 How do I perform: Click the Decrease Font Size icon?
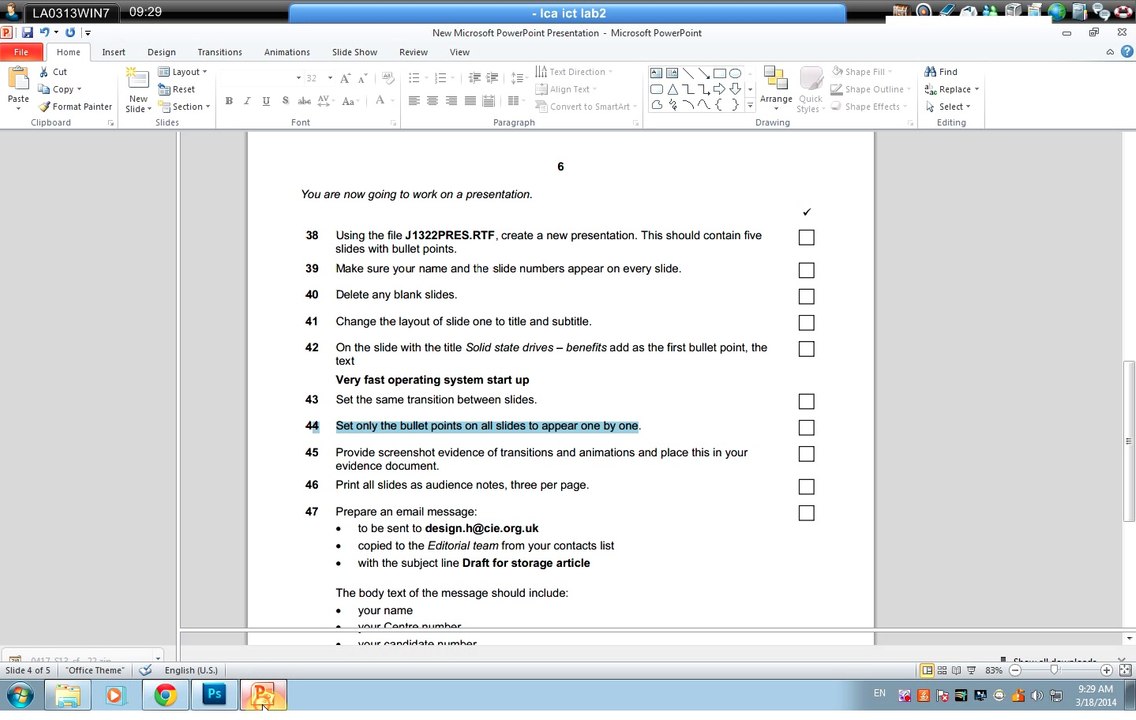(362, 78)
